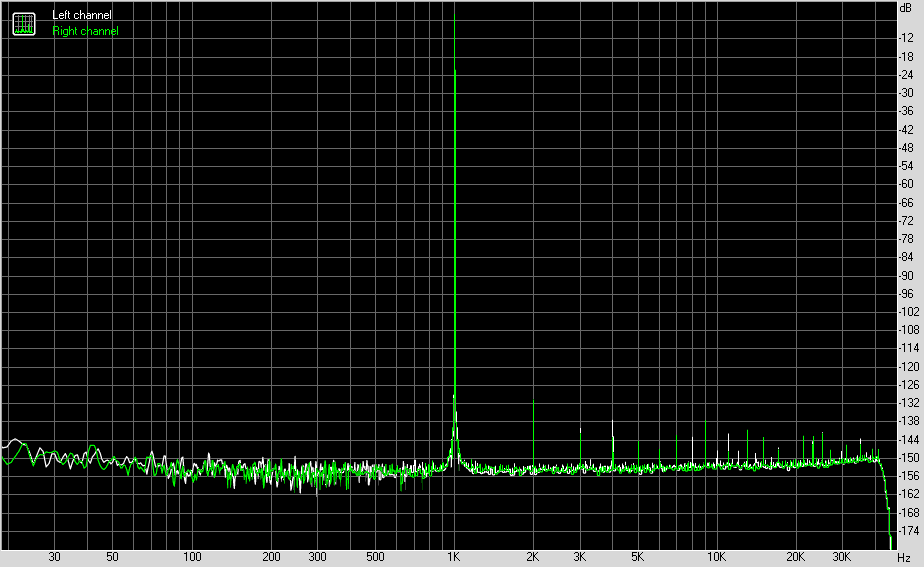Viewport: 924px width, 567px height.
Task: Click the 'dB' unit label
Action: pyautogui.click(x=906, y=8)
